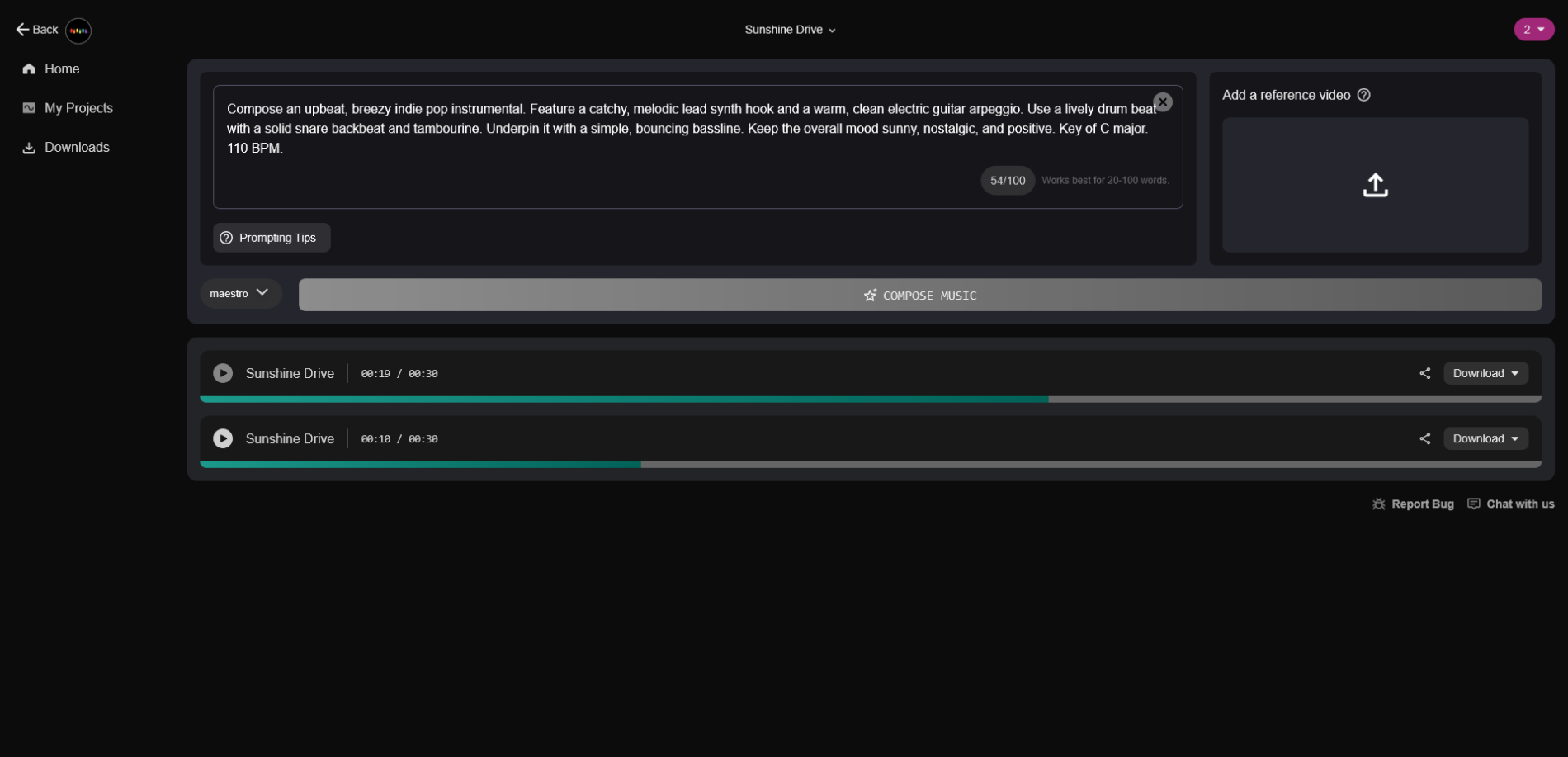This screenshot has width=1568, height=757.
Task: Open My Projects in the sidebar
Action: click(78, 108)
